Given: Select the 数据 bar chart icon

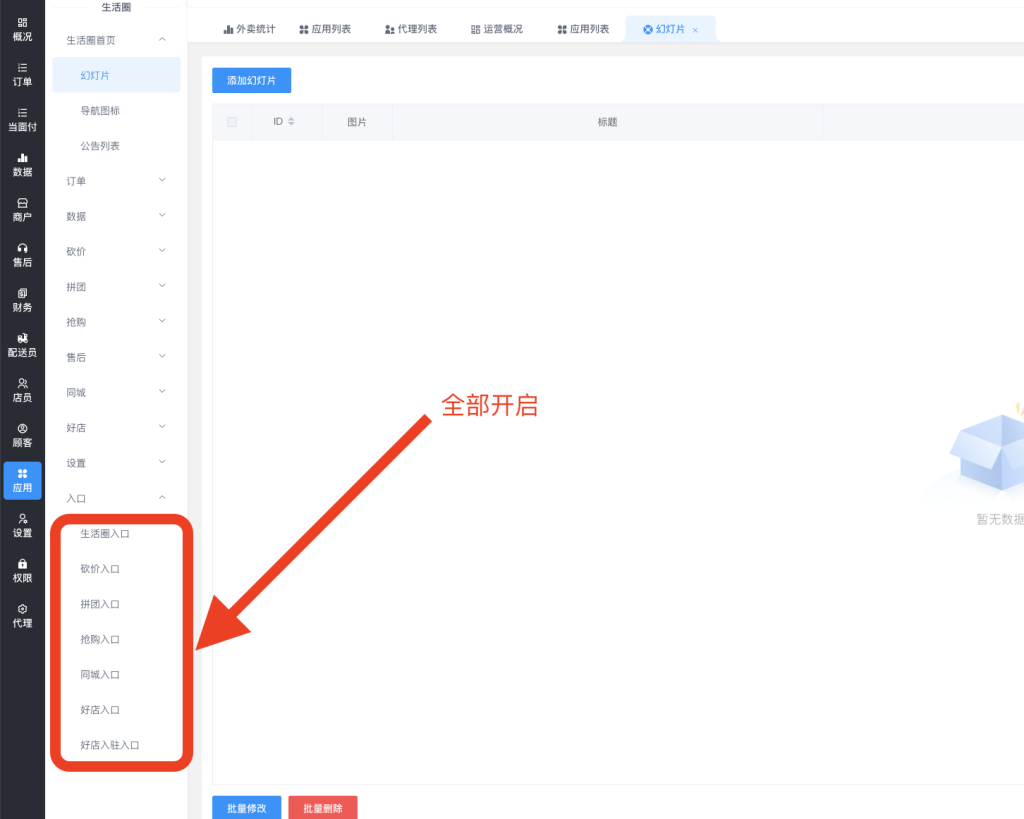Looking at the screenshot, I should click(x=22, y=158).
